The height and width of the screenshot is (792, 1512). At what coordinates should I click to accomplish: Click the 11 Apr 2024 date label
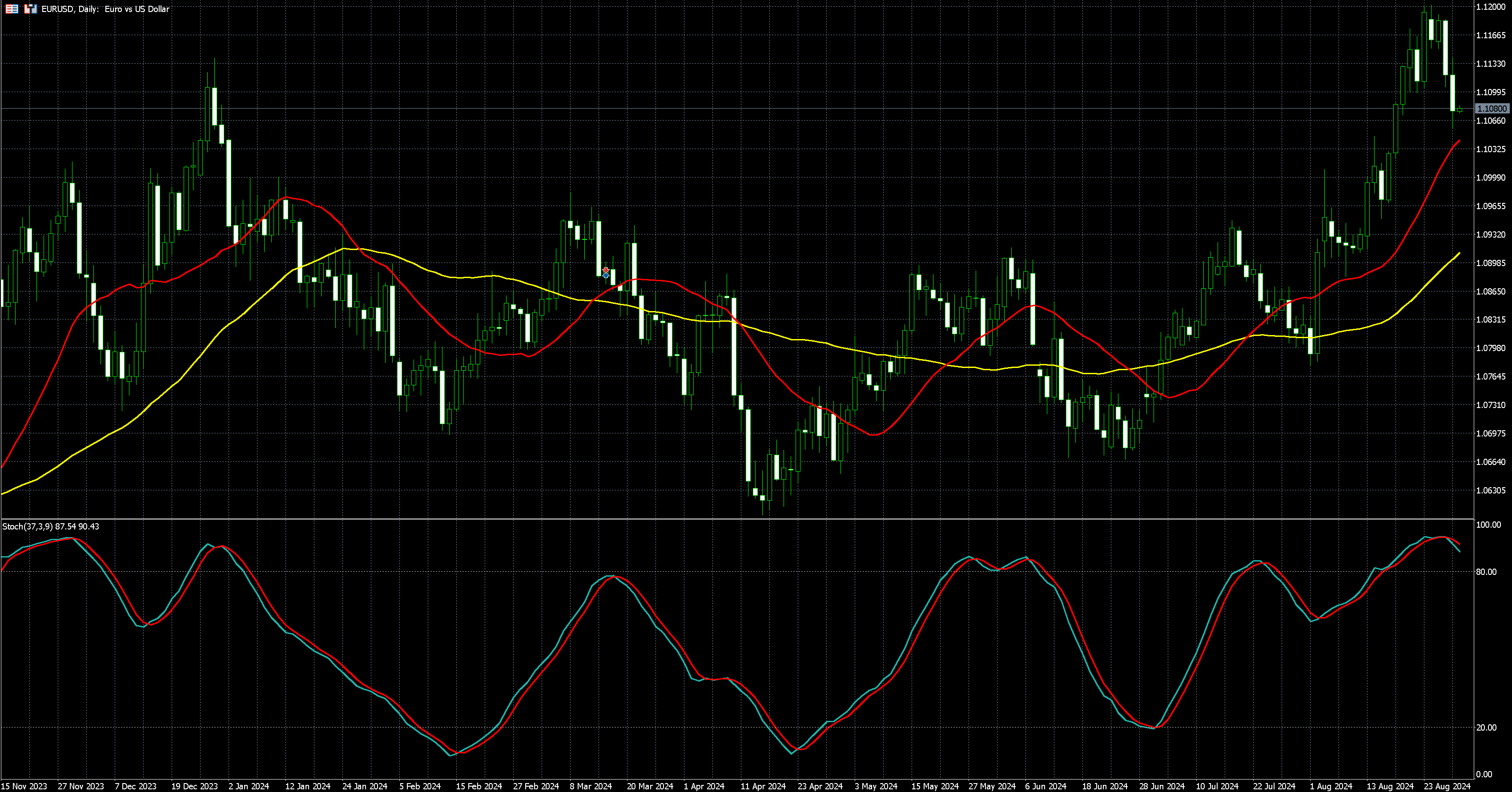tap(763, 786)
